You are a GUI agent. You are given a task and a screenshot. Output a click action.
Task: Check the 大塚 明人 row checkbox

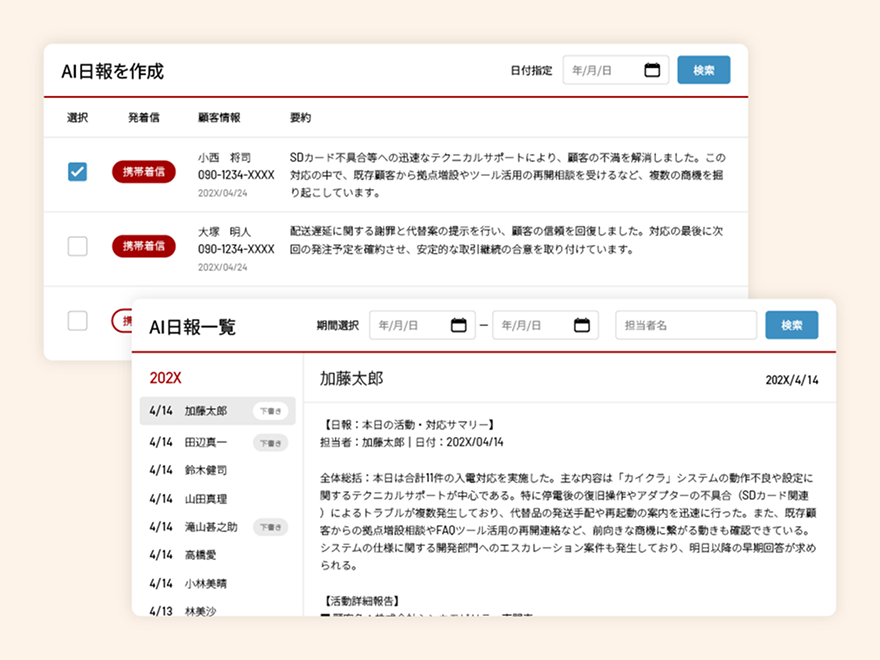(x=77, y=246)
